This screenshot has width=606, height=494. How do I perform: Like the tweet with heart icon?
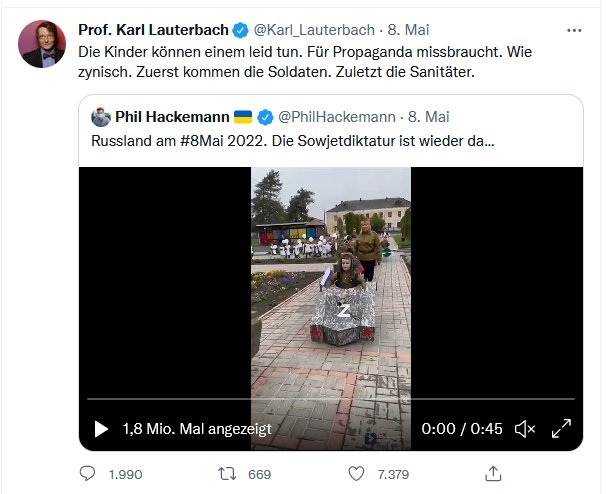point(357,472)
